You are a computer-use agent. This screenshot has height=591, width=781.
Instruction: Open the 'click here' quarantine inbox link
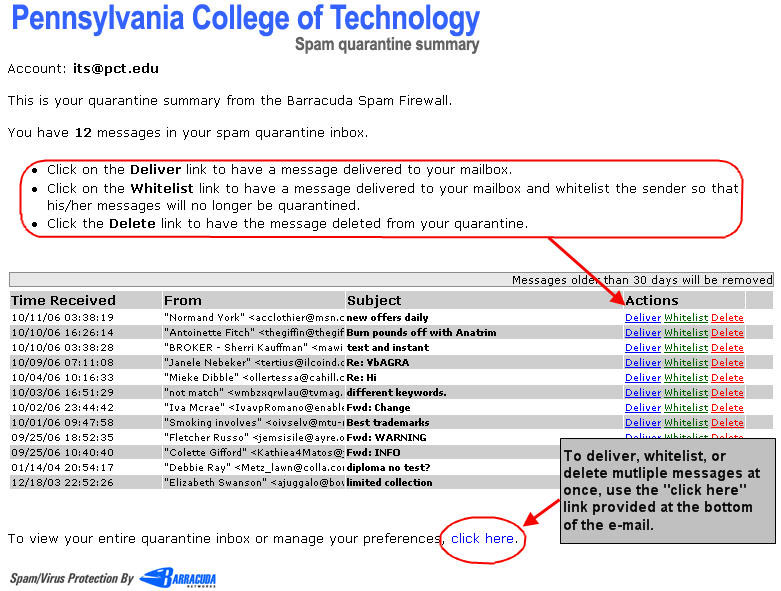pos(482,539)
